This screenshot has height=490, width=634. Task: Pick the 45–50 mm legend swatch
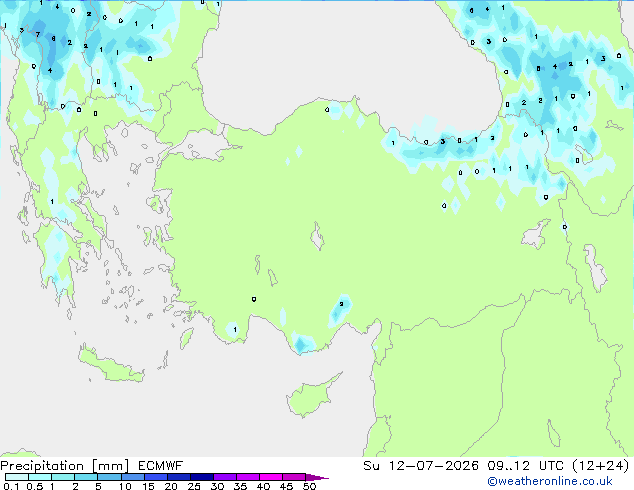point(294,477)
